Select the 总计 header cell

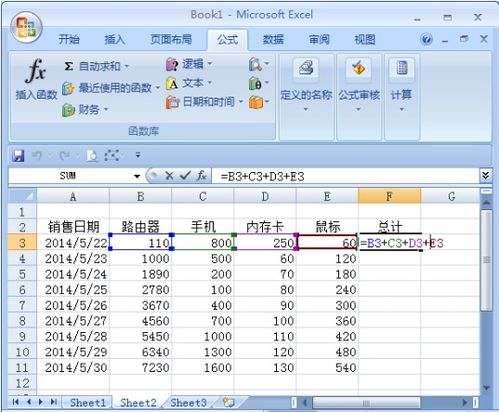389,227
